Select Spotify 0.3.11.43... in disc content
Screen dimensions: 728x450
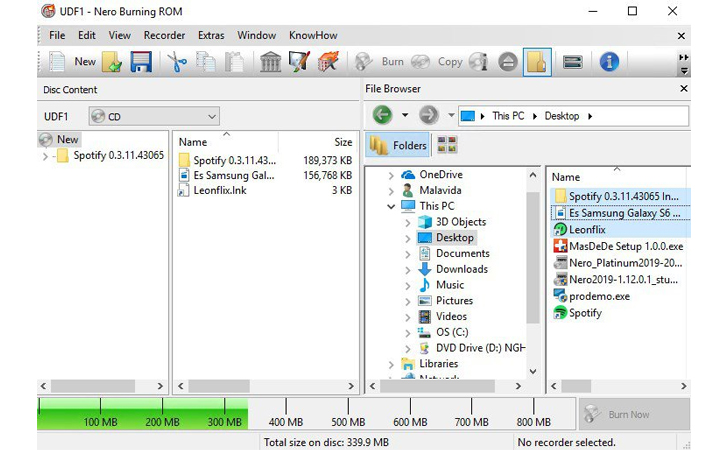tap(234, 160)
